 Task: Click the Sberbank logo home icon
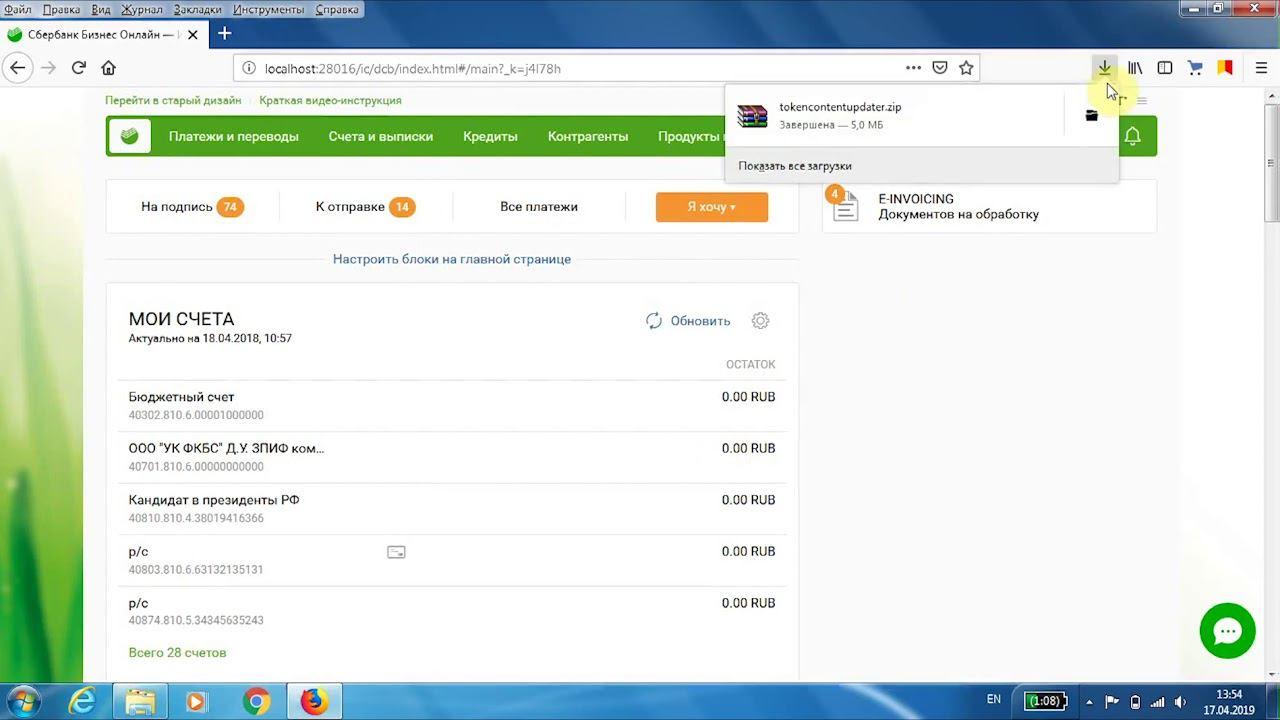(130, 136)
